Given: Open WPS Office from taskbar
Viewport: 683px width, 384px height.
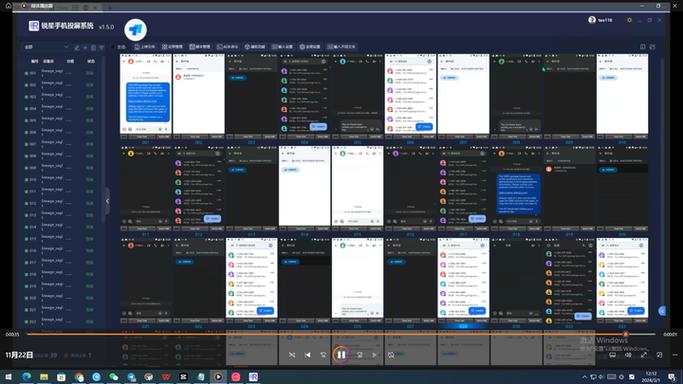Looking at the screenshot, I should (166, 377).
